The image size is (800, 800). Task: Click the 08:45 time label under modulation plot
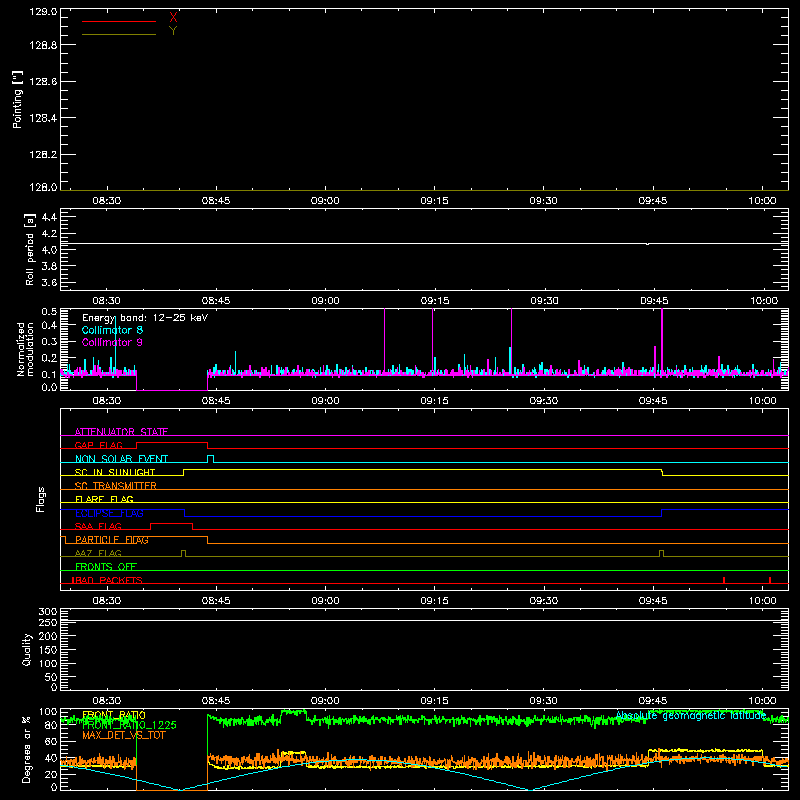[x=216, y=401]
